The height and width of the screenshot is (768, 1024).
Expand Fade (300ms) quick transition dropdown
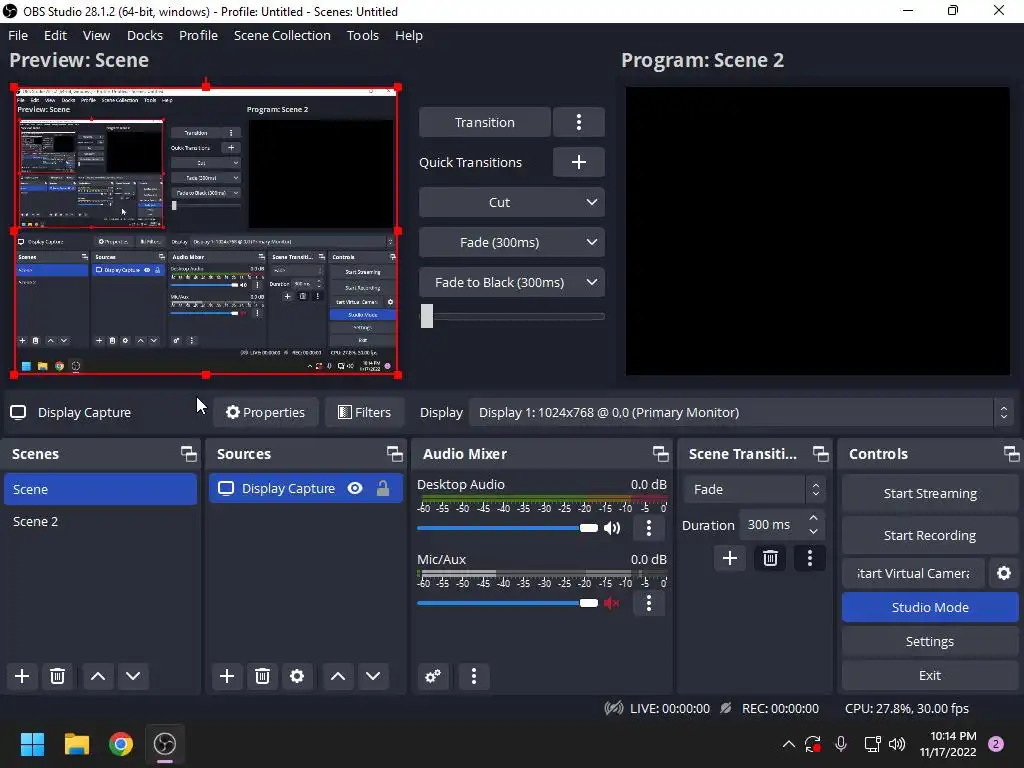coord(592,242)
